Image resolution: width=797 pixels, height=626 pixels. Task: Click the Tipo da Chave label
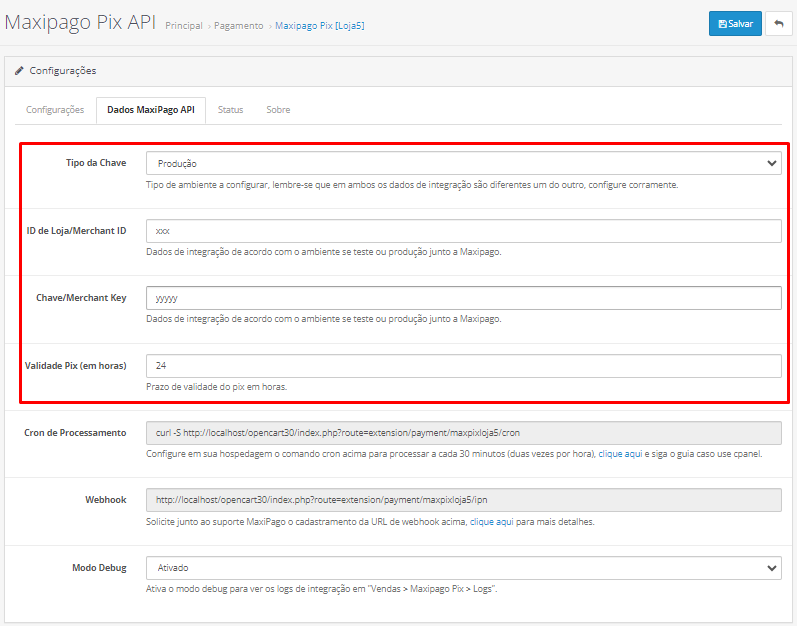(x=96, y=163)
